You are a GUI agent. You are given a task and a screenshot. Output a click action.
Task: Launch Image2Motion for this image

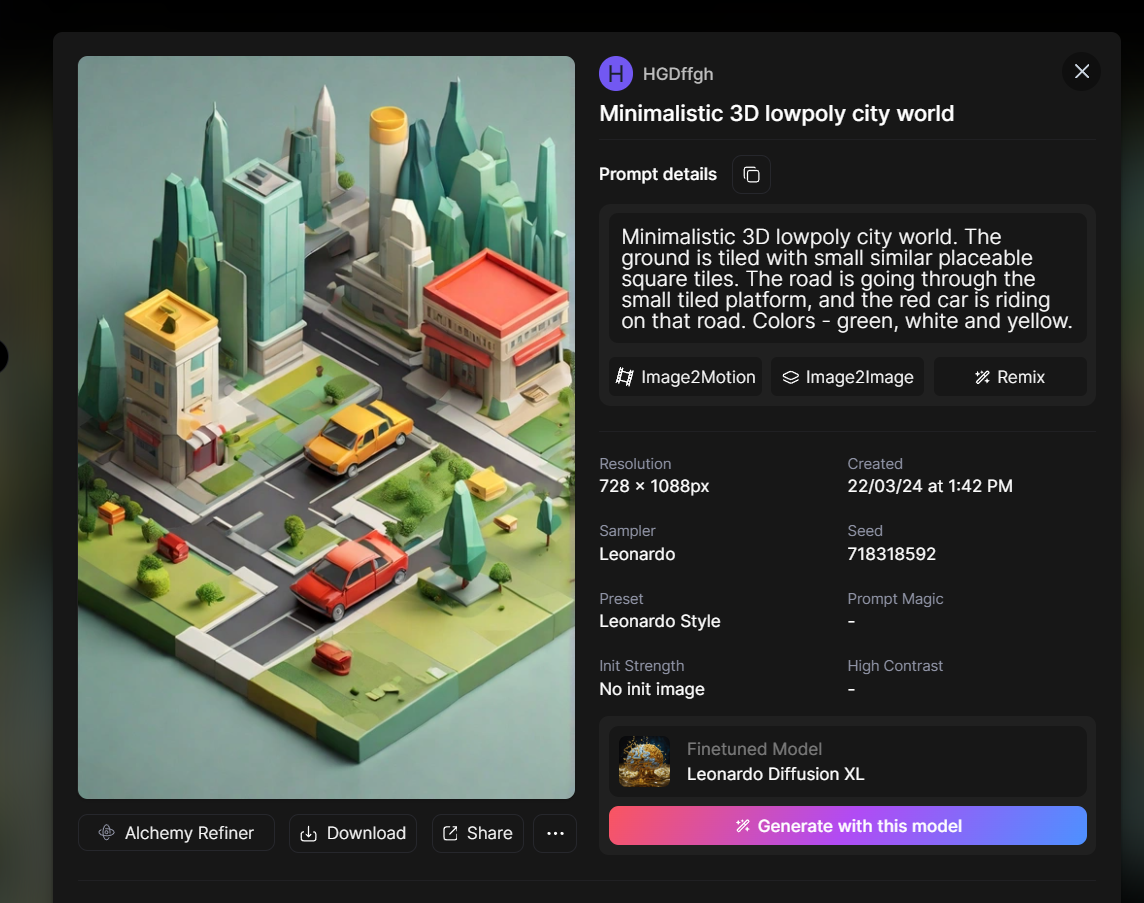coord(685,377)
